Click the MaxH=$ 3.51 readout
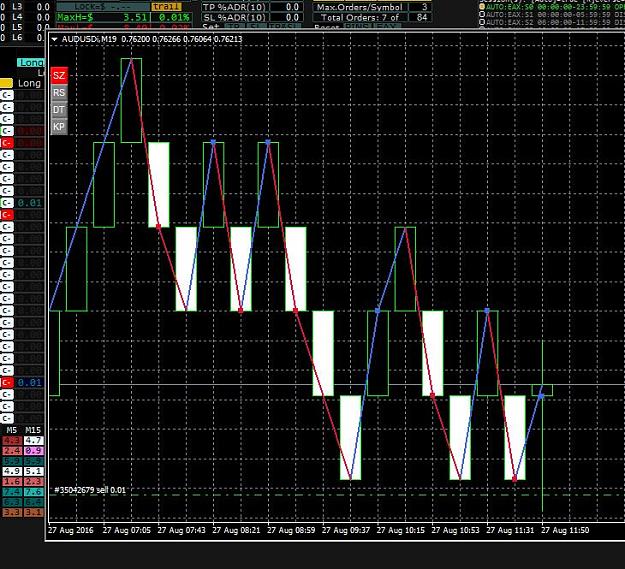625x569 pixels. pos(103,17)
